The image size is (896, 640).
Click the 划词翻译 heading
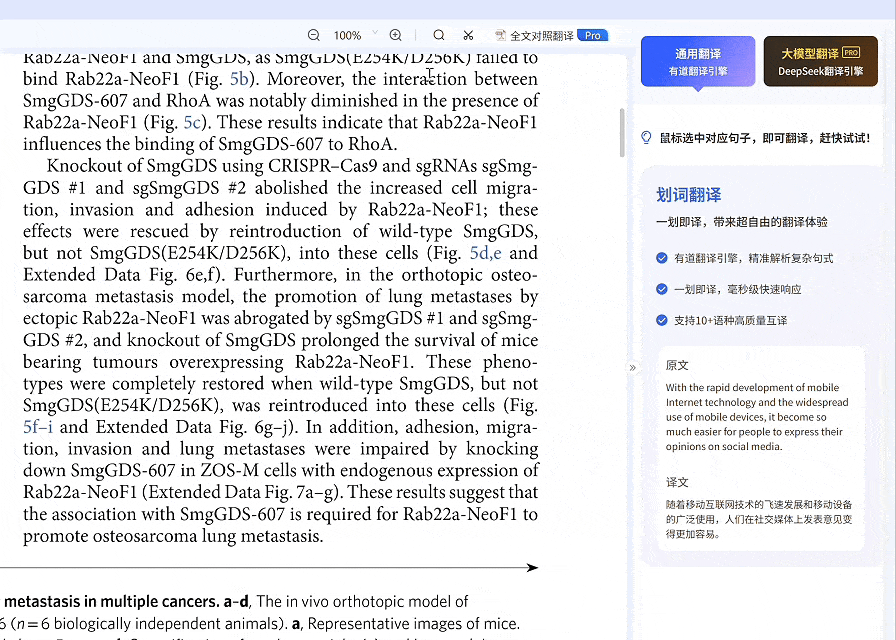coord(689,195)
